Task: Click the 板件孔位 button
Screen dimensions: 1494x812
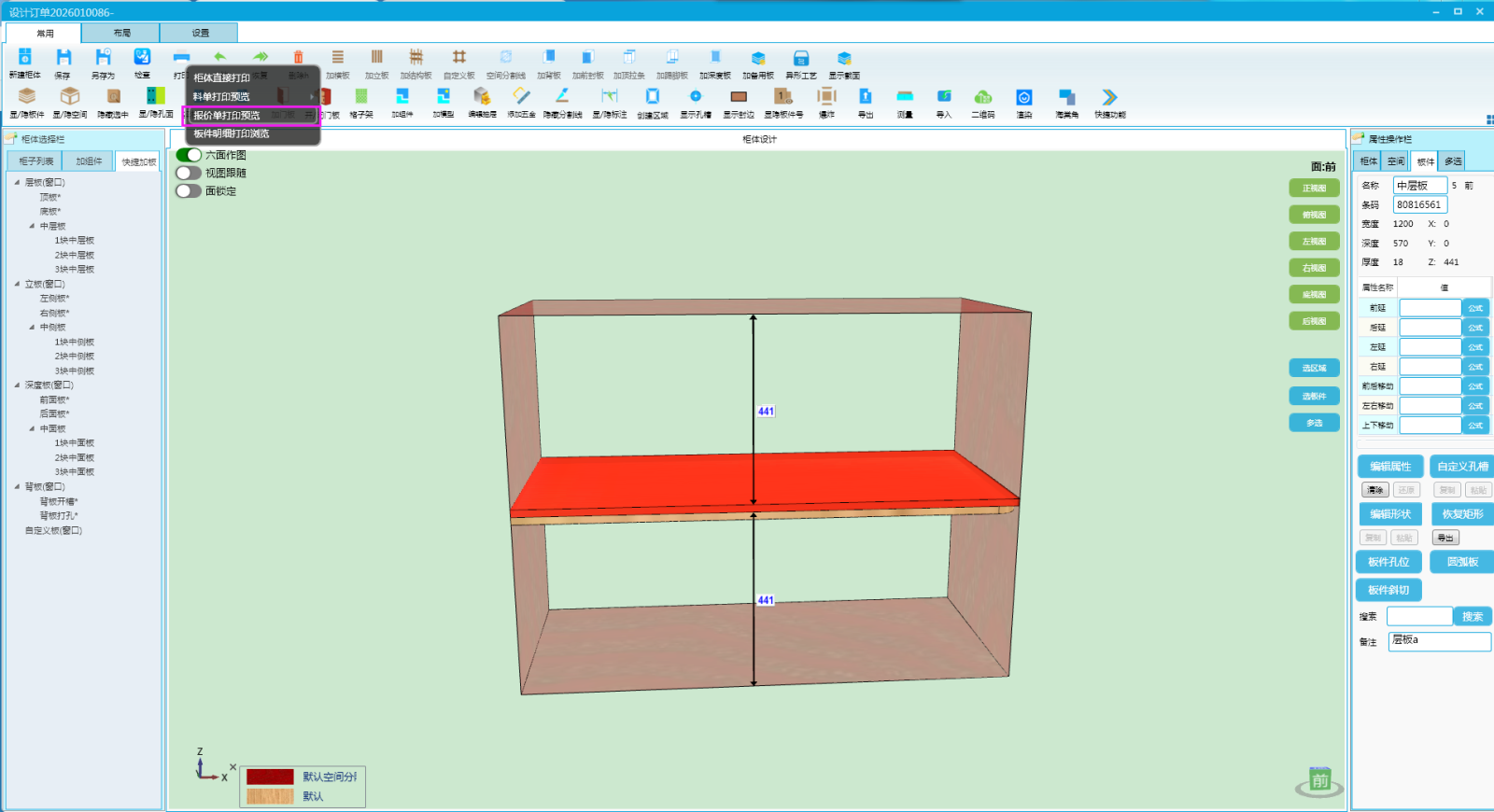Action: [1388, 562]
